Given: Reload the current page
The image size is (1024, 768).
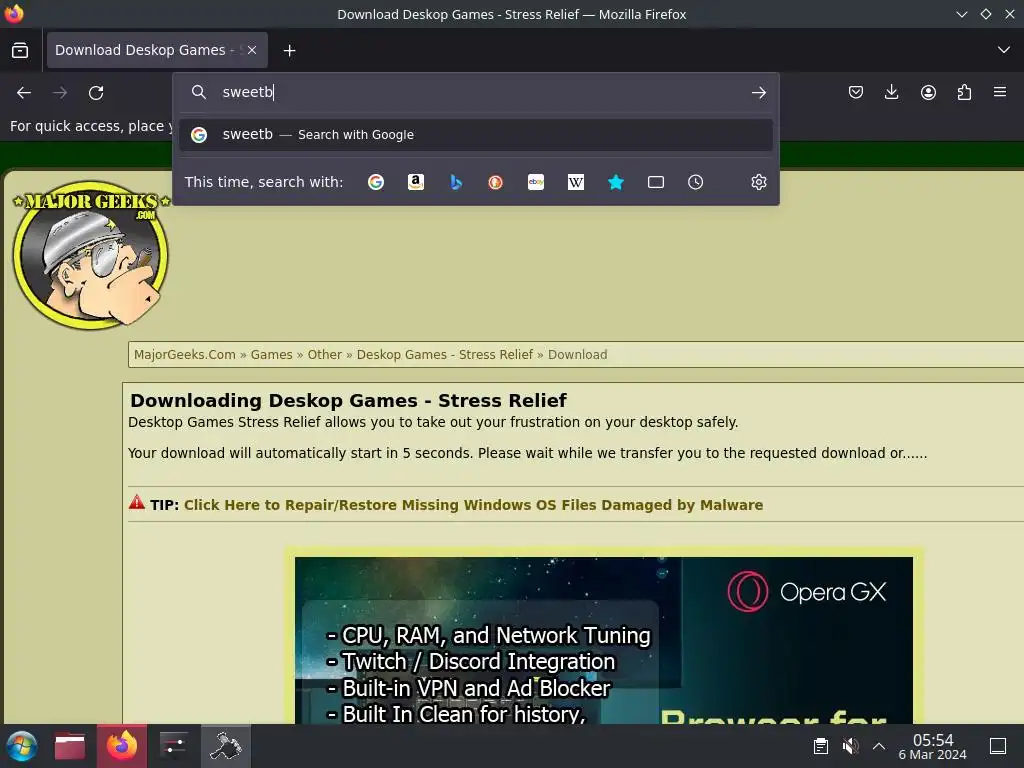Looking at the screenshot, I should pyautogui.click(x=96, y=93).
